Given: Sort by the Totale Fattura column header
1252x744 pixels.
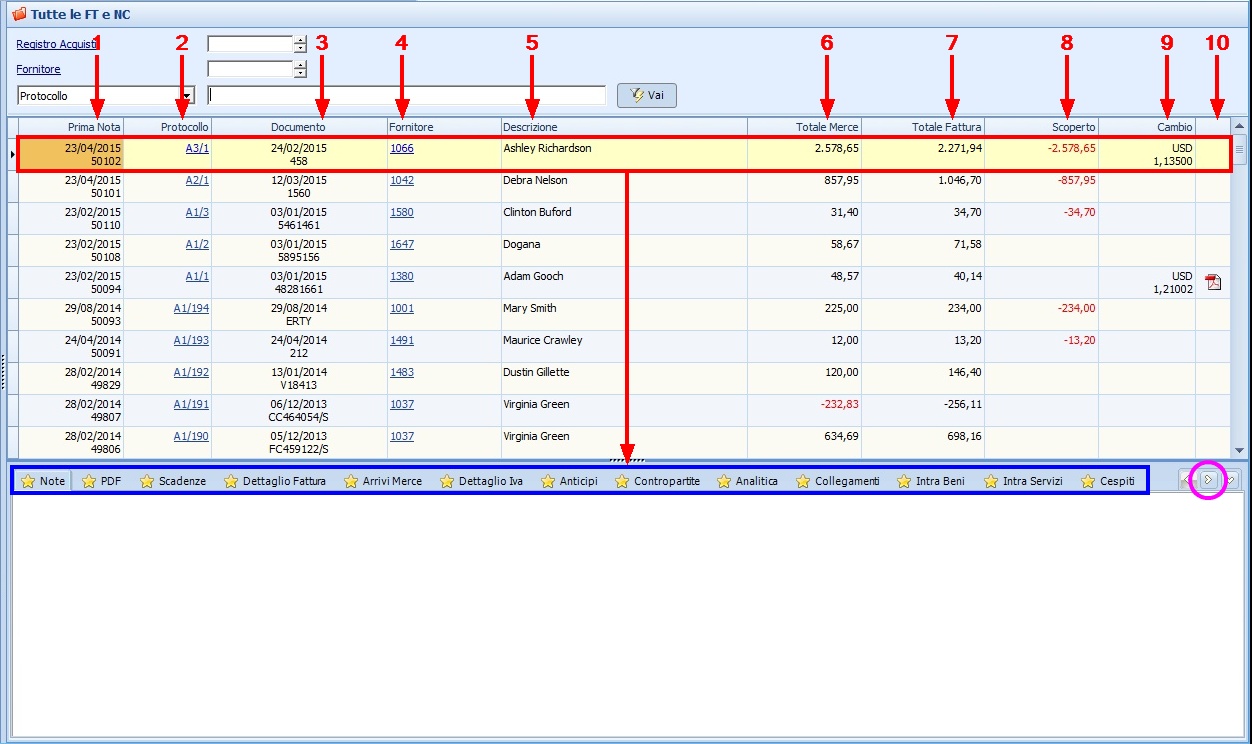Looking at the screenshot, I should tap(946, 127).
